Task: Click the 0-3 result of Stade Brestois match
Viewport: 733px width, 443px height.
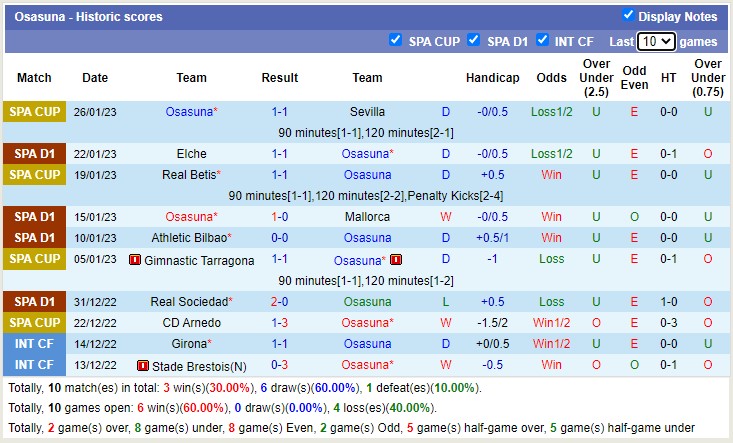Action: pyautogui.click(x=279, y=365)
